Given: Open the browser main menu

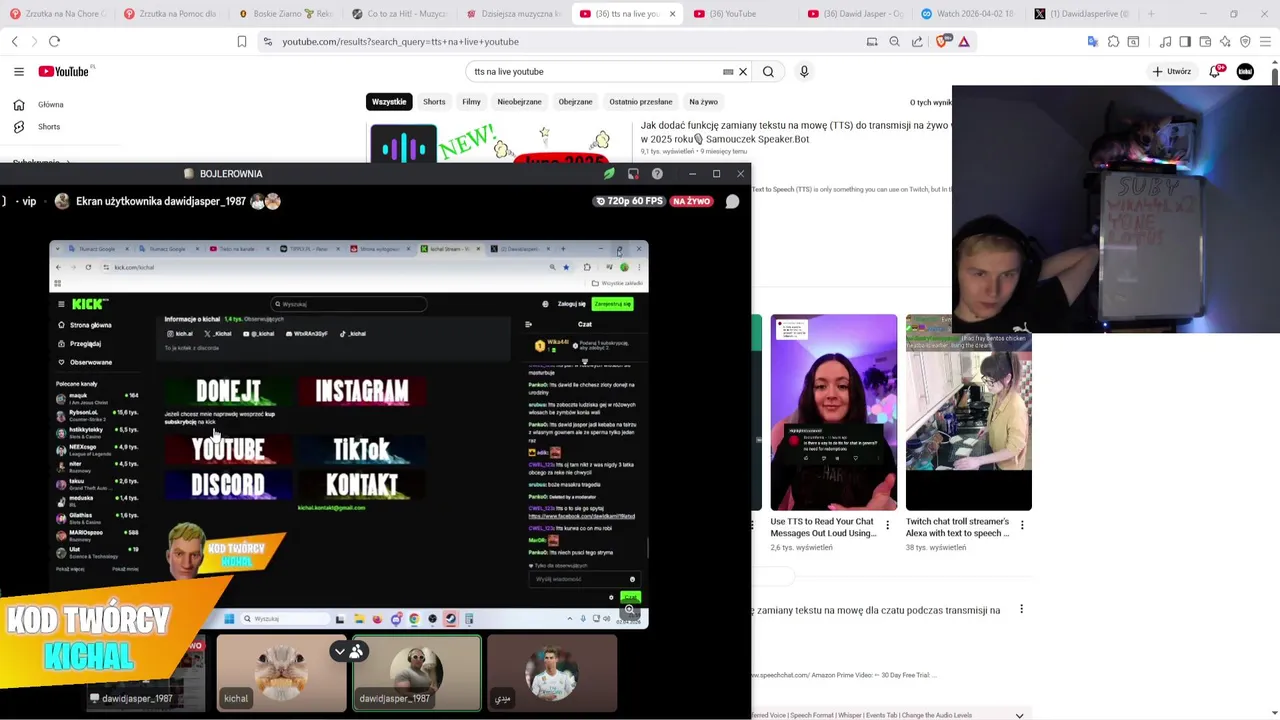Looking at the screenshot, I should (1265, 41).
